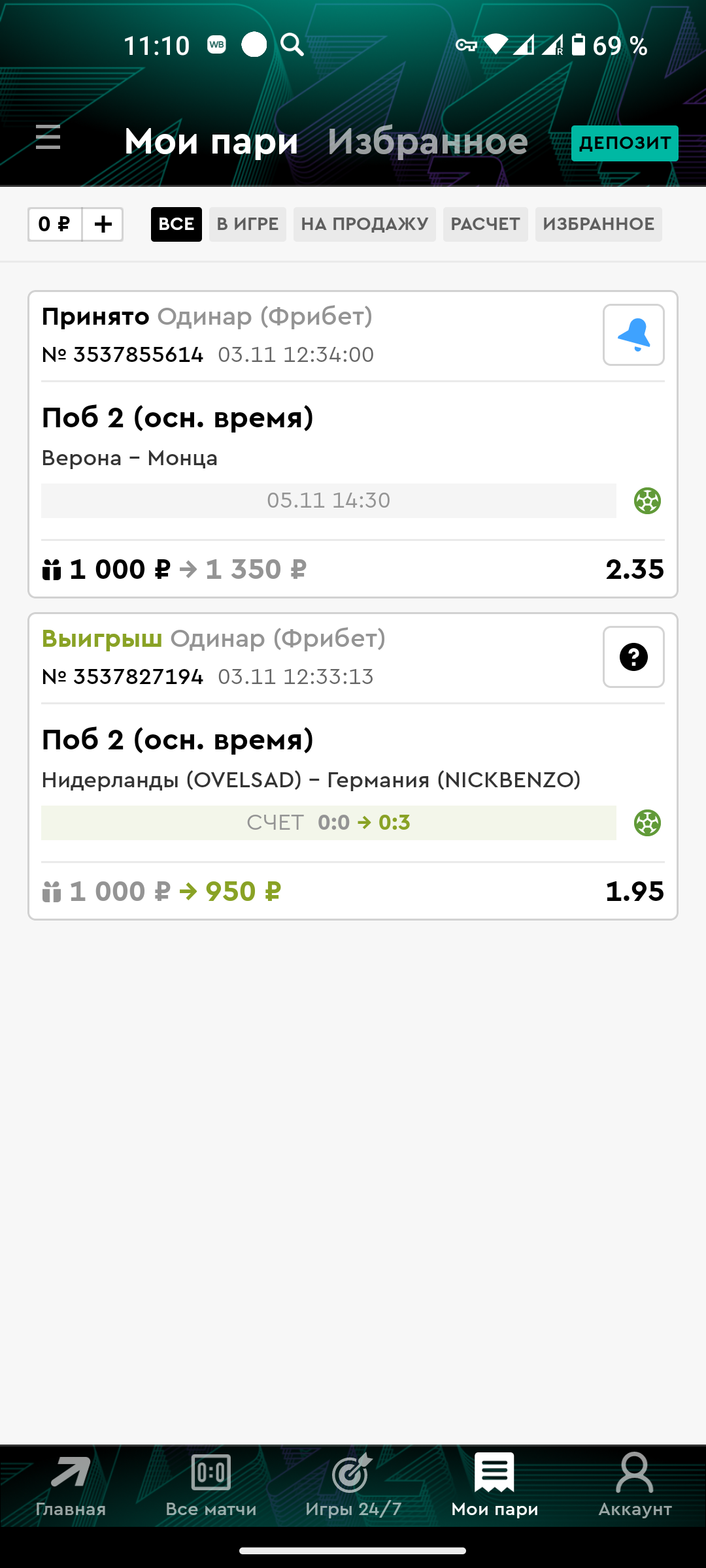Screen dimensions: 706x1568
Task: Switch to the Избранное header tab
Action: (x=428, y=142)
